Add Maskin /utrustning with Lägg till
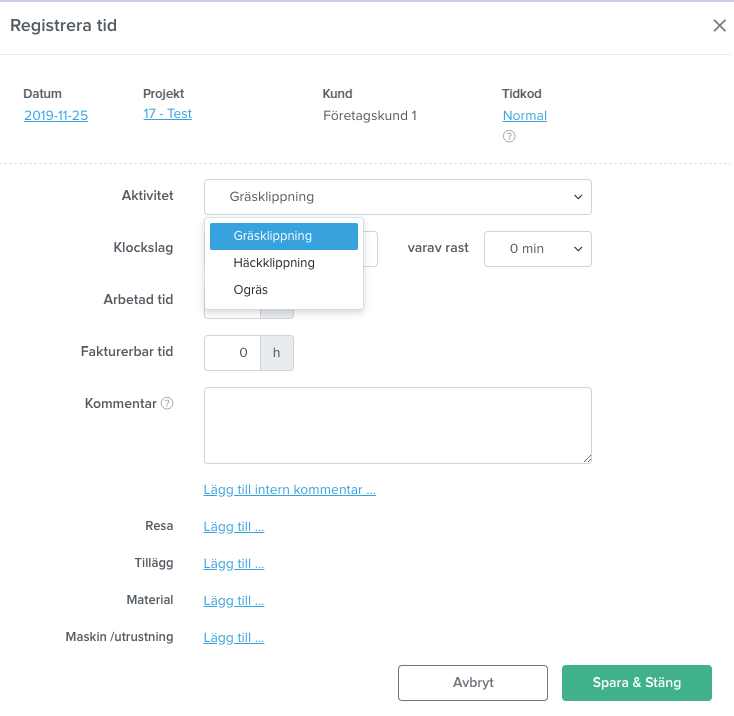 pos(234,637)
